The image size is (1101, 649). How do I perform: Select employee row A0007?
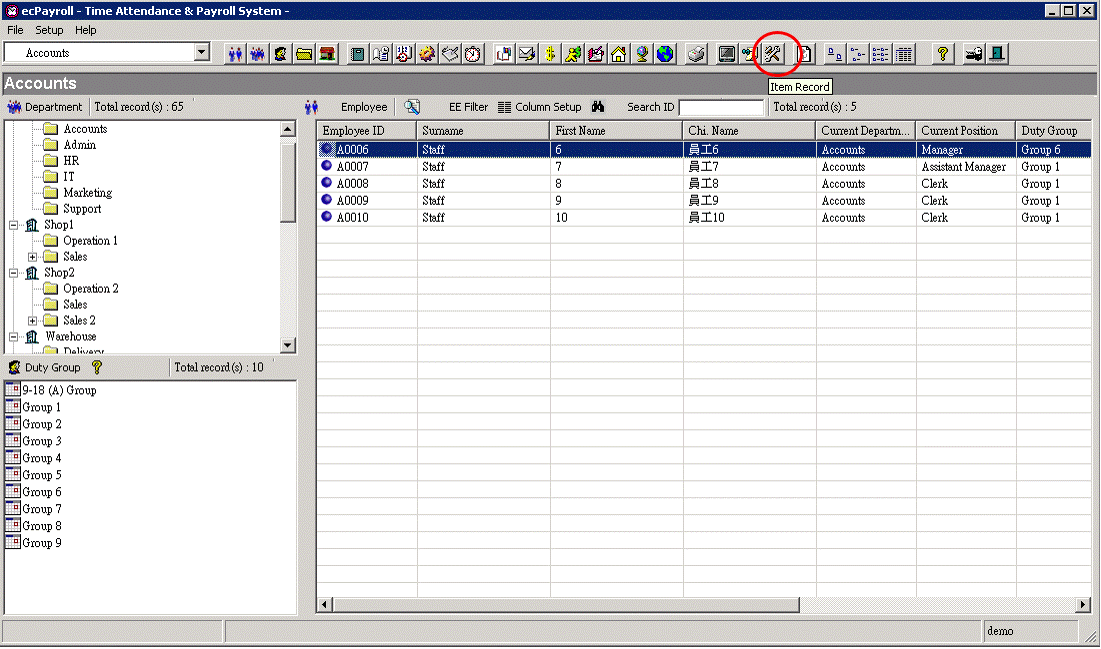pos(704,166)
